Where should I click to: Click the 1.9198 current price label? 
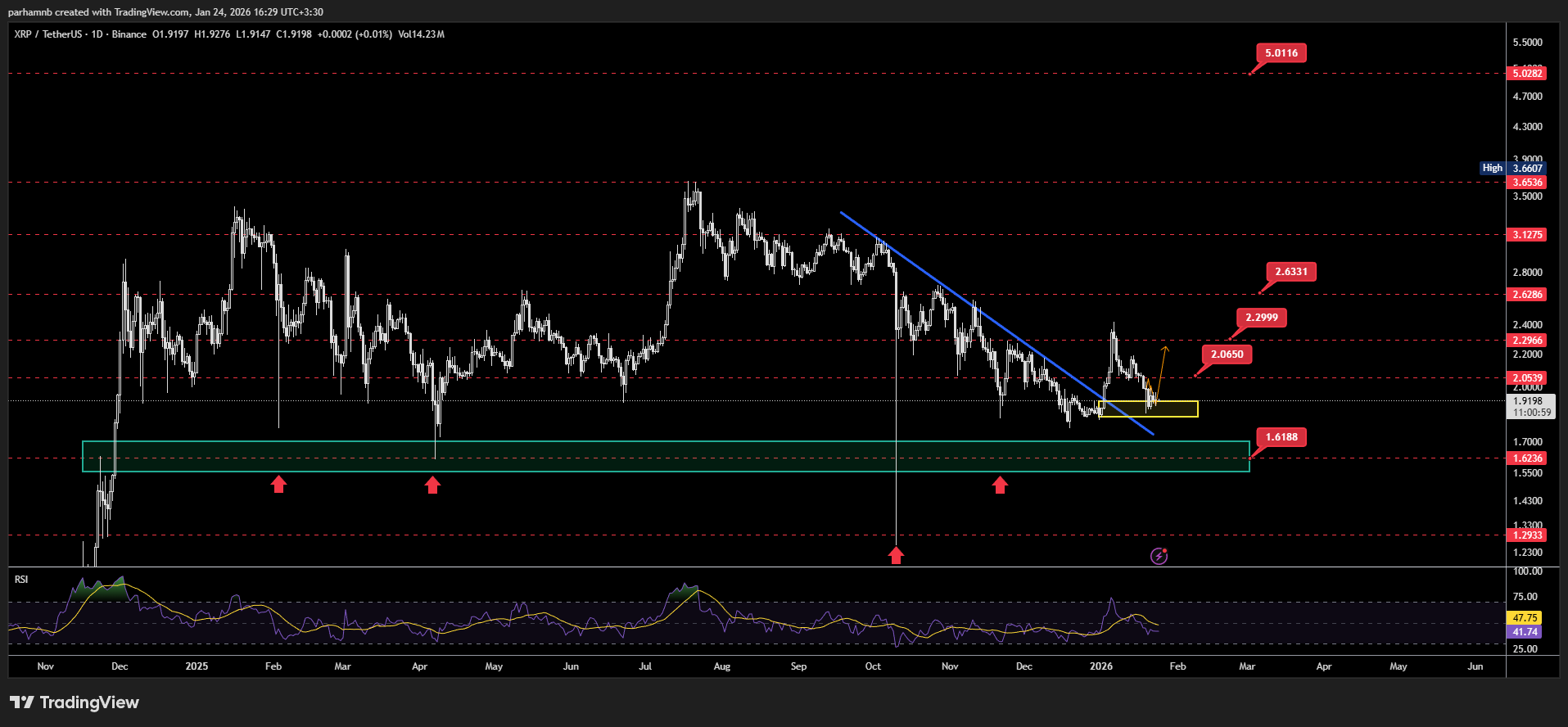click(1527, 401)
